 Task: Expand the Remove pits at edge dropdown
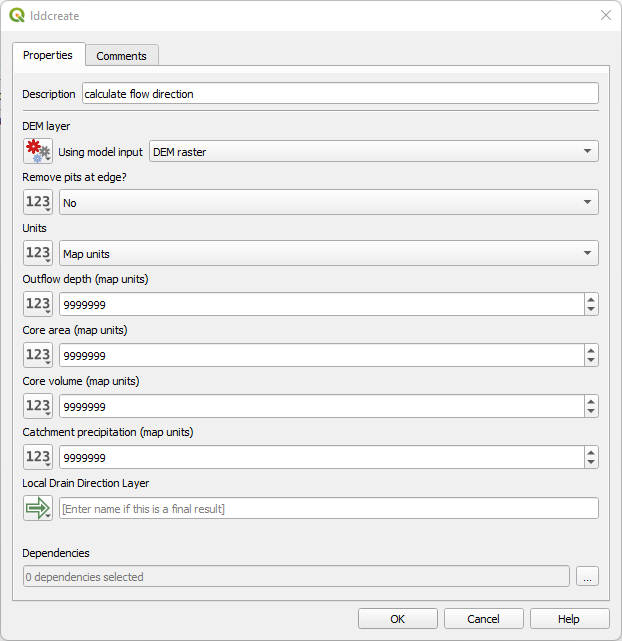pyautogui.click(x=328, y=203)
